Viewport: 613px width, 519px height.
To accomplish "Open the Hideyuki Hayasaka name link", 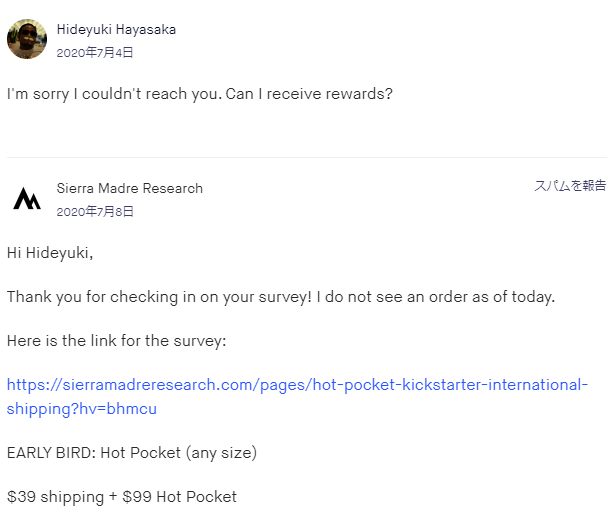I will (116, 29).
